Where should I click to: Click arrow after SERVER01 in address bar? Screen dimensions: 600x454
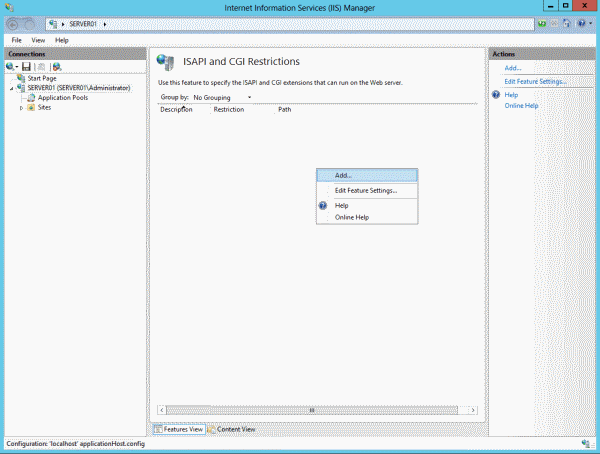coord(104,24)
